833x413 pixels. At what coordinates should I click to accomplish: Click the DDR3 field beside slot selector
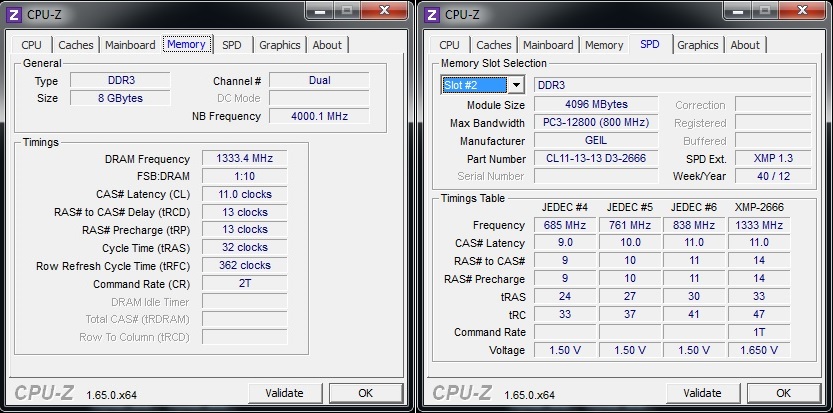pyautogui.click(x=673, y=85)
